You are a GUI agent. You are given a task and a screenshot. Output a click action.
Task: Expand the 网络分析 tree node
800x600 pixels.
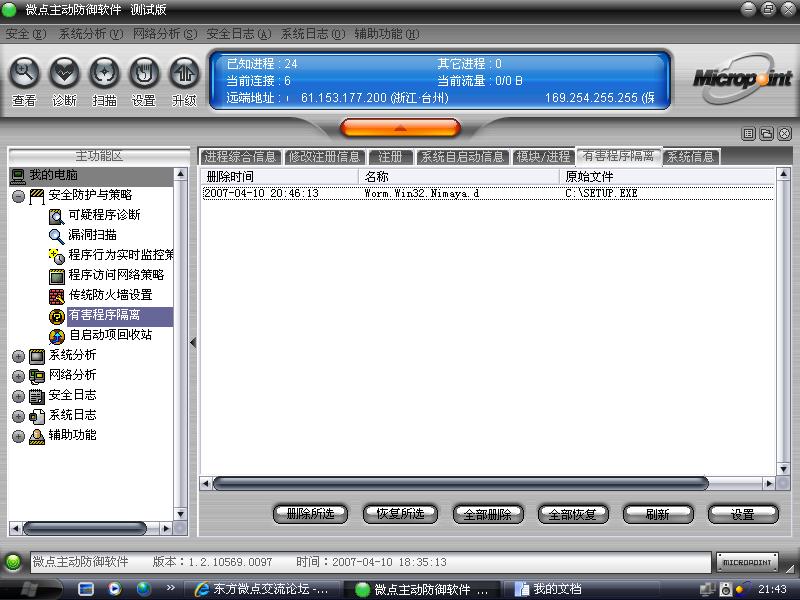pos(18,376)
